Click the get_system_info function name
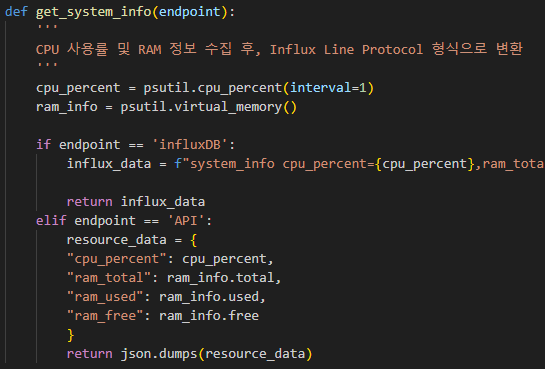 coord(93,12)
